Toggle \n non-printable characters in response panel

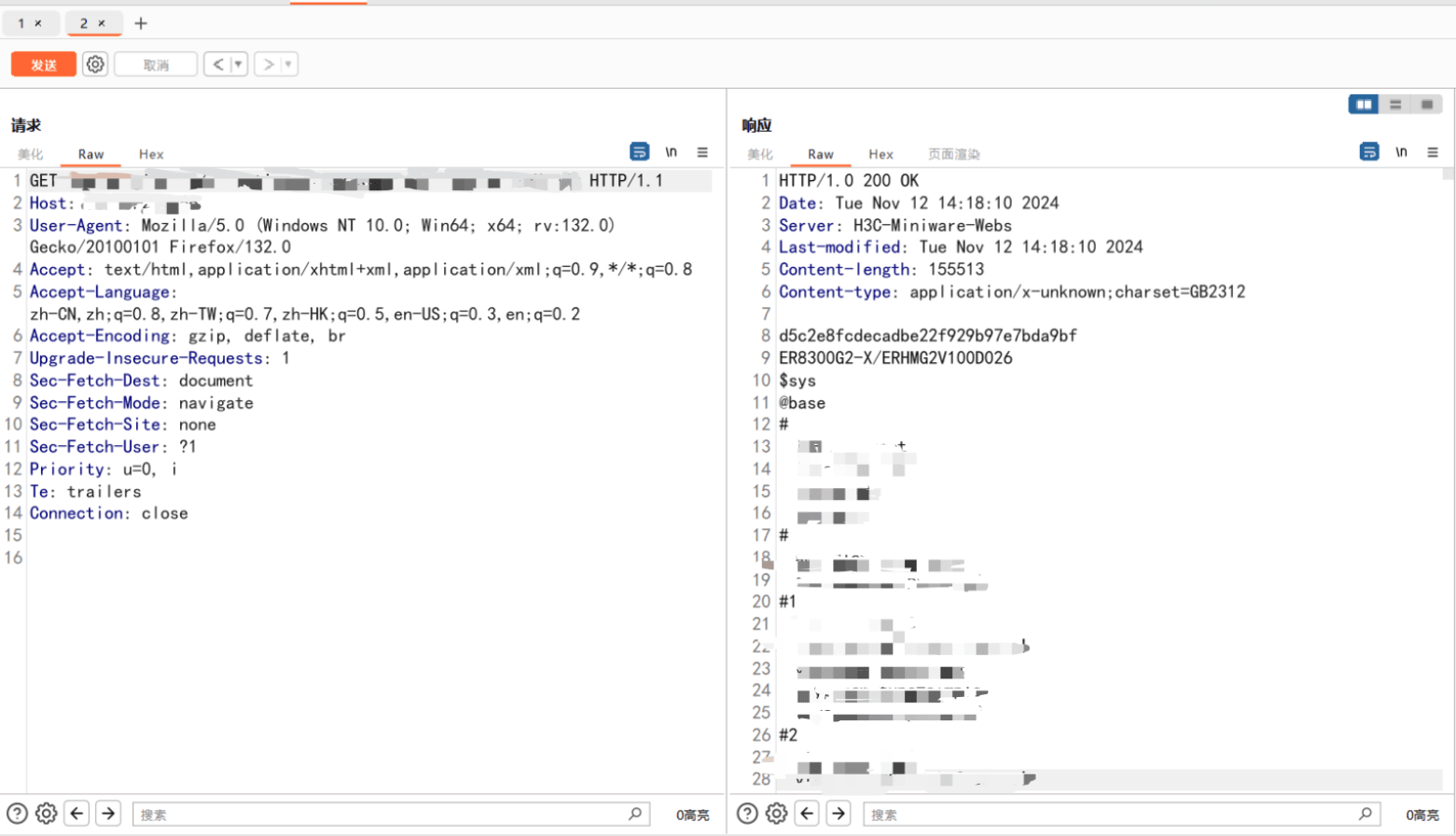[1401, 152]
